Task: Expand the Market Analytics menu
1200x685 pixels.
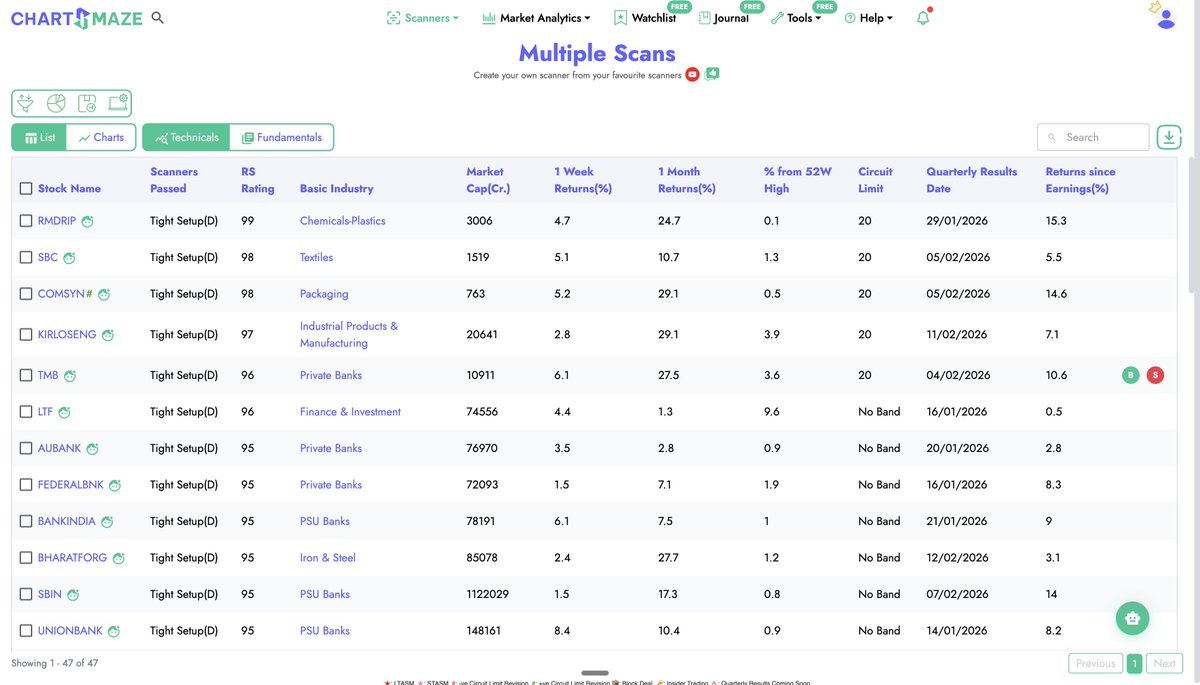Action: 536,18
